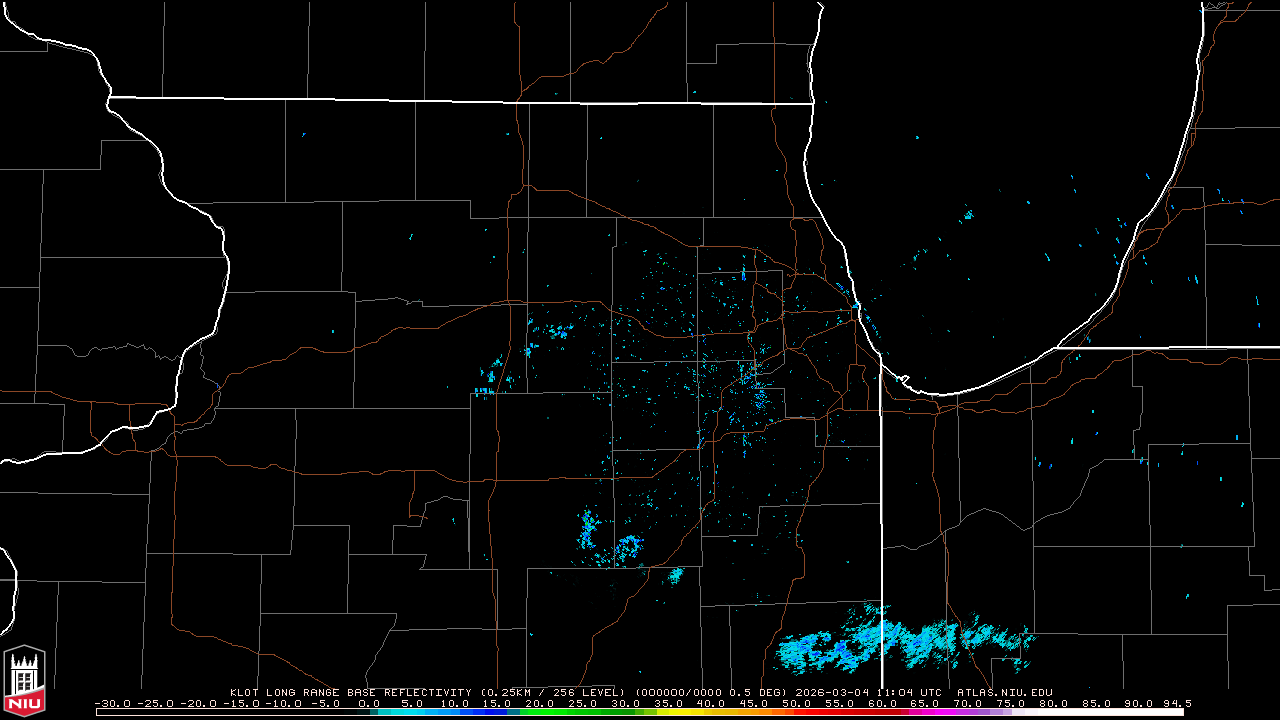Click the green segment of the reflectivity color bar
The width and height of the screenshot is (1280, 720).
tap(575, 712)
